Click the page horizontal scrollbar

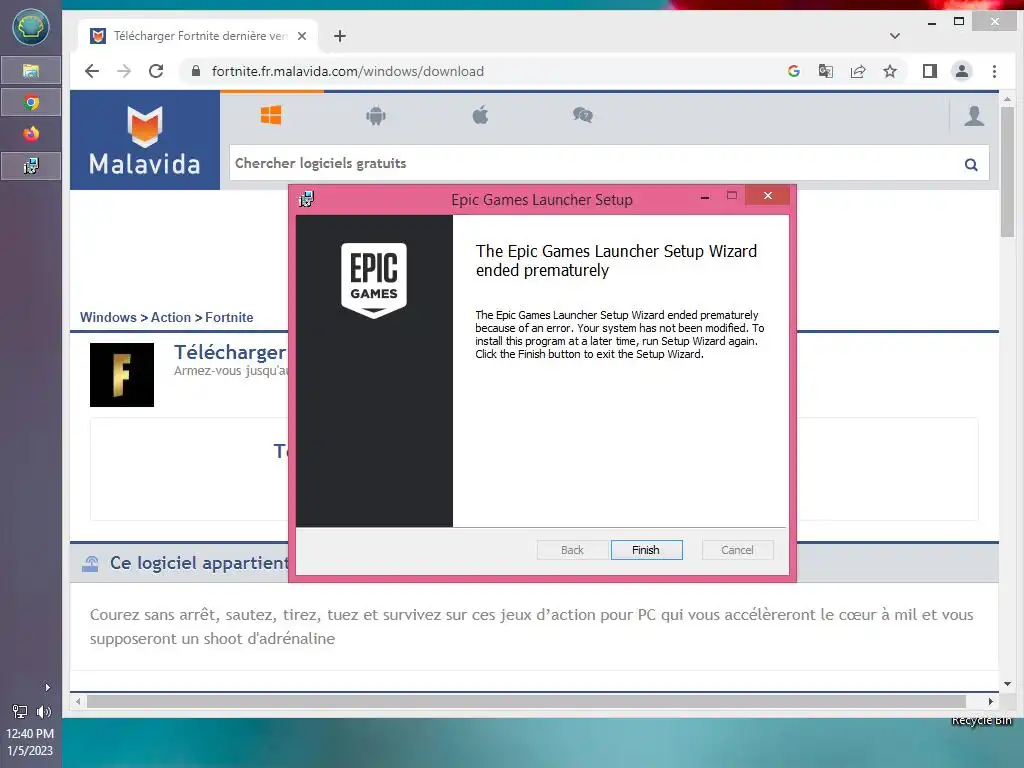(x=526, y=701)
